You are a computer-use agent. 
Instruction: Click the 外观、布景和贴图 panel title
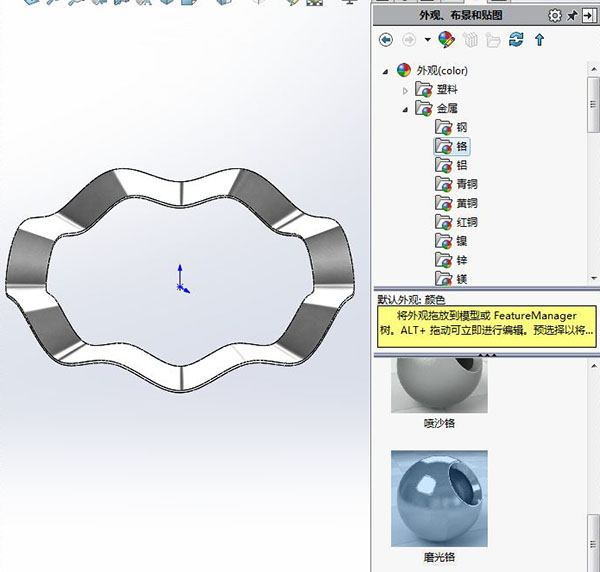pos(461,16)
